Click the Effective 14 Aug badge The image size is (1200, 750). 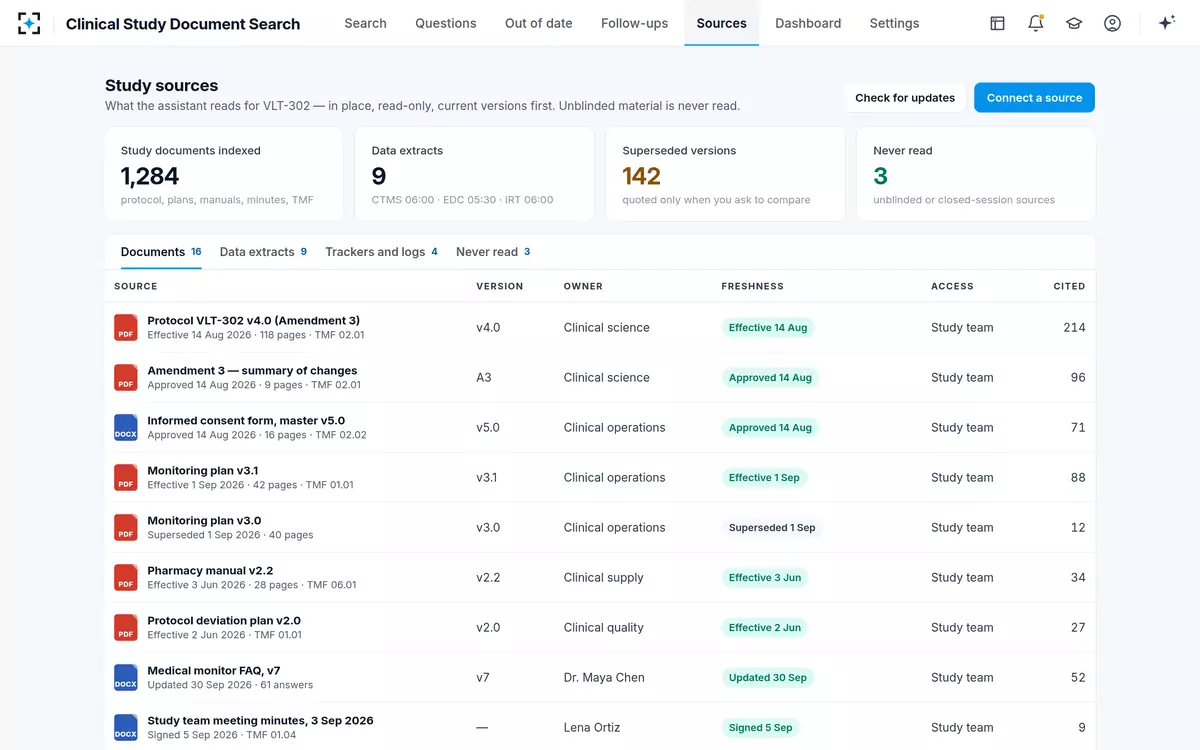(768, 328)
